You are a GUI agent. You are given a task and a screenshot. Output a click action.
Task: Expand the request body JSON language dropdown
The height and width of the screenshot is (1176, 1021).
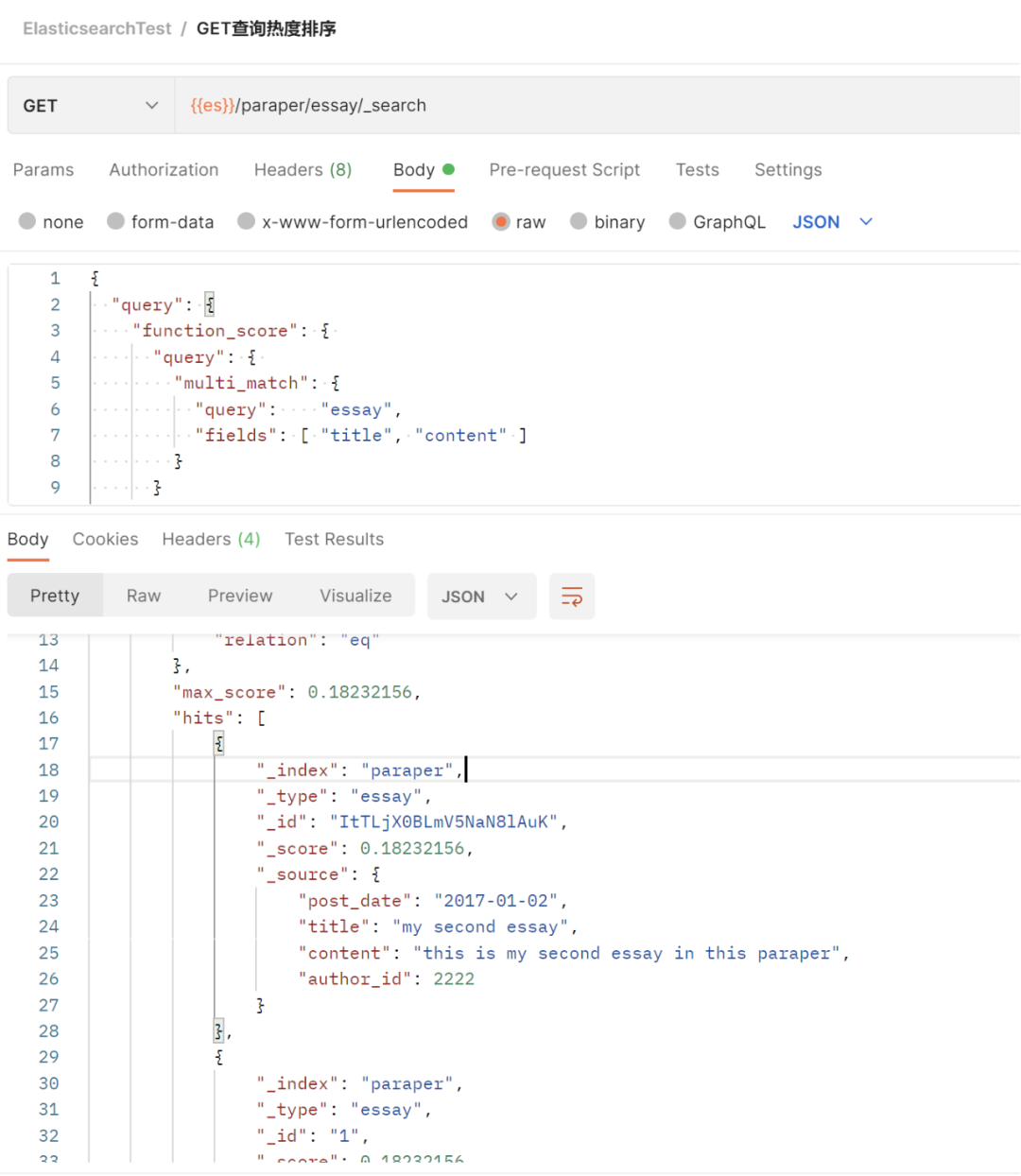point(833,222)
